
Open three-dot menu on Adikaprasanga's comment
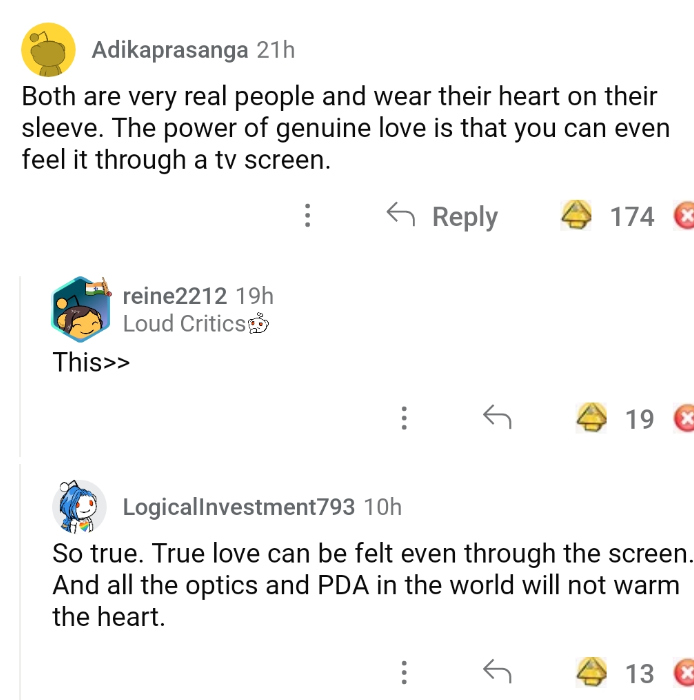[308, 216]
